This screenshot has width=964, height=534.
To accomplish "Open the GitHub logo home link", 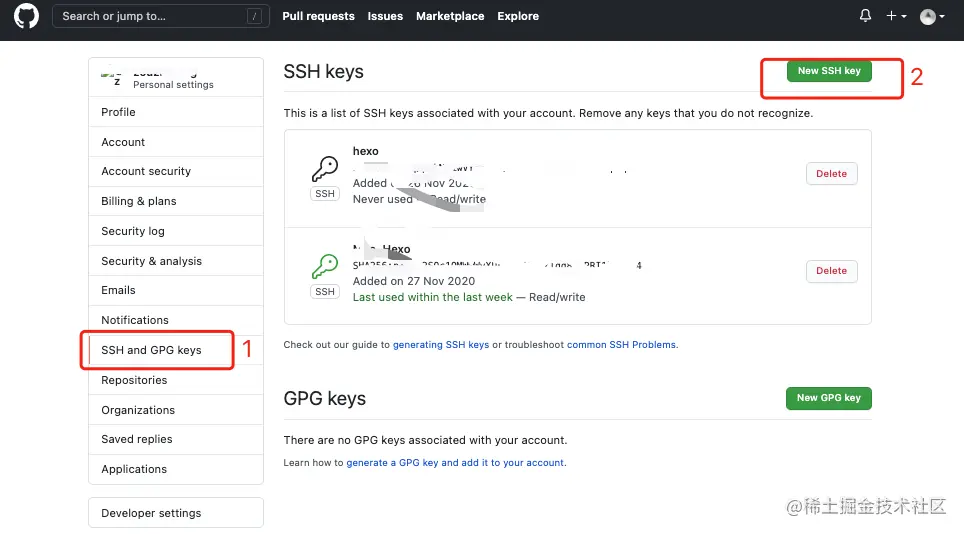I will (26, 16).
